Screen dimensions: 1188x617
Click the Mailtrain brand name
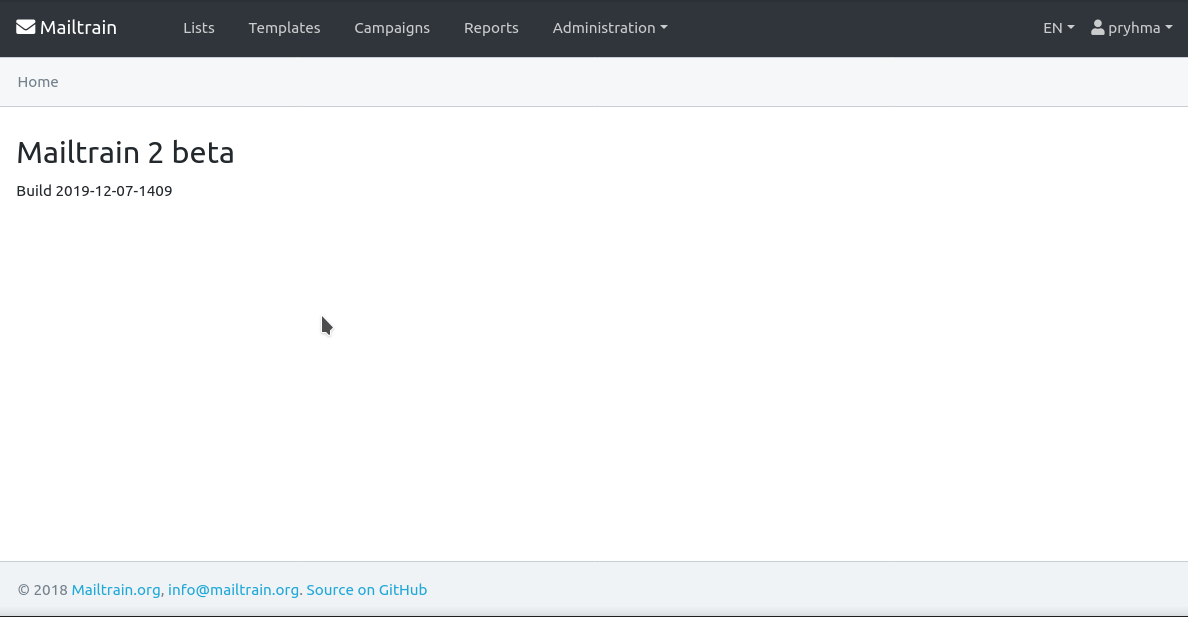78,28
